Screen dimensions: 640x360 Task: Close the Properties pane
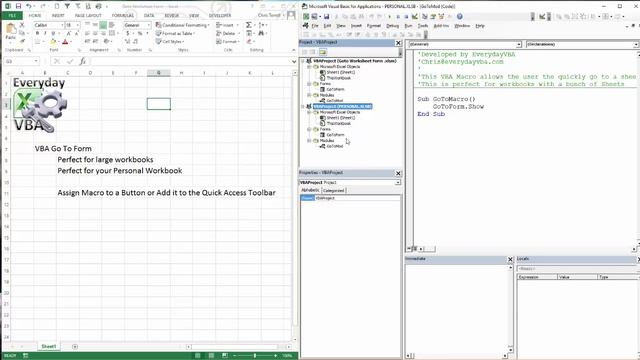pyautogui.click(x=398, y=173)
